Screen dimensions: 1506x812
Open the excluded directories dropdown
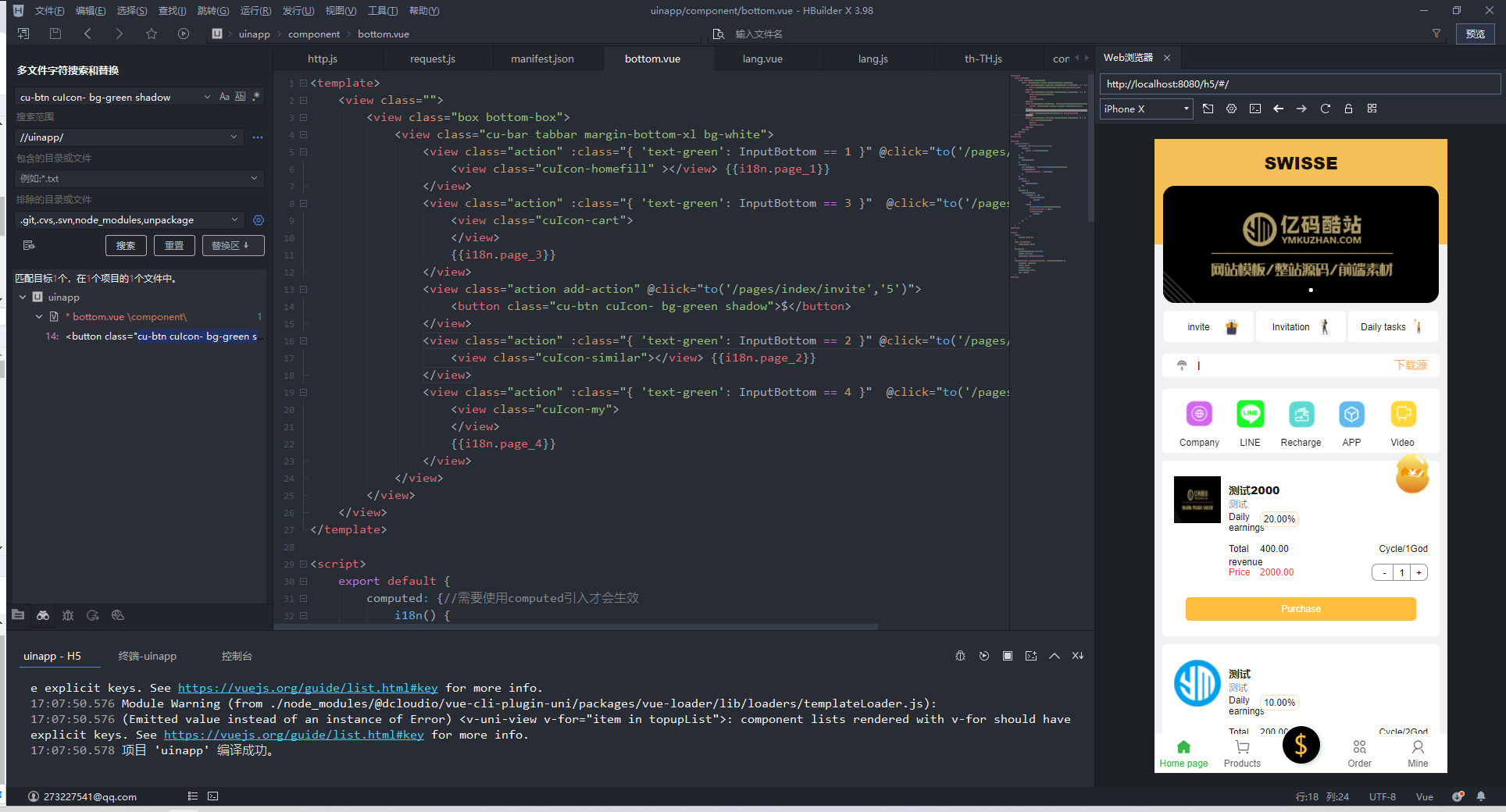tap(234, 219)
